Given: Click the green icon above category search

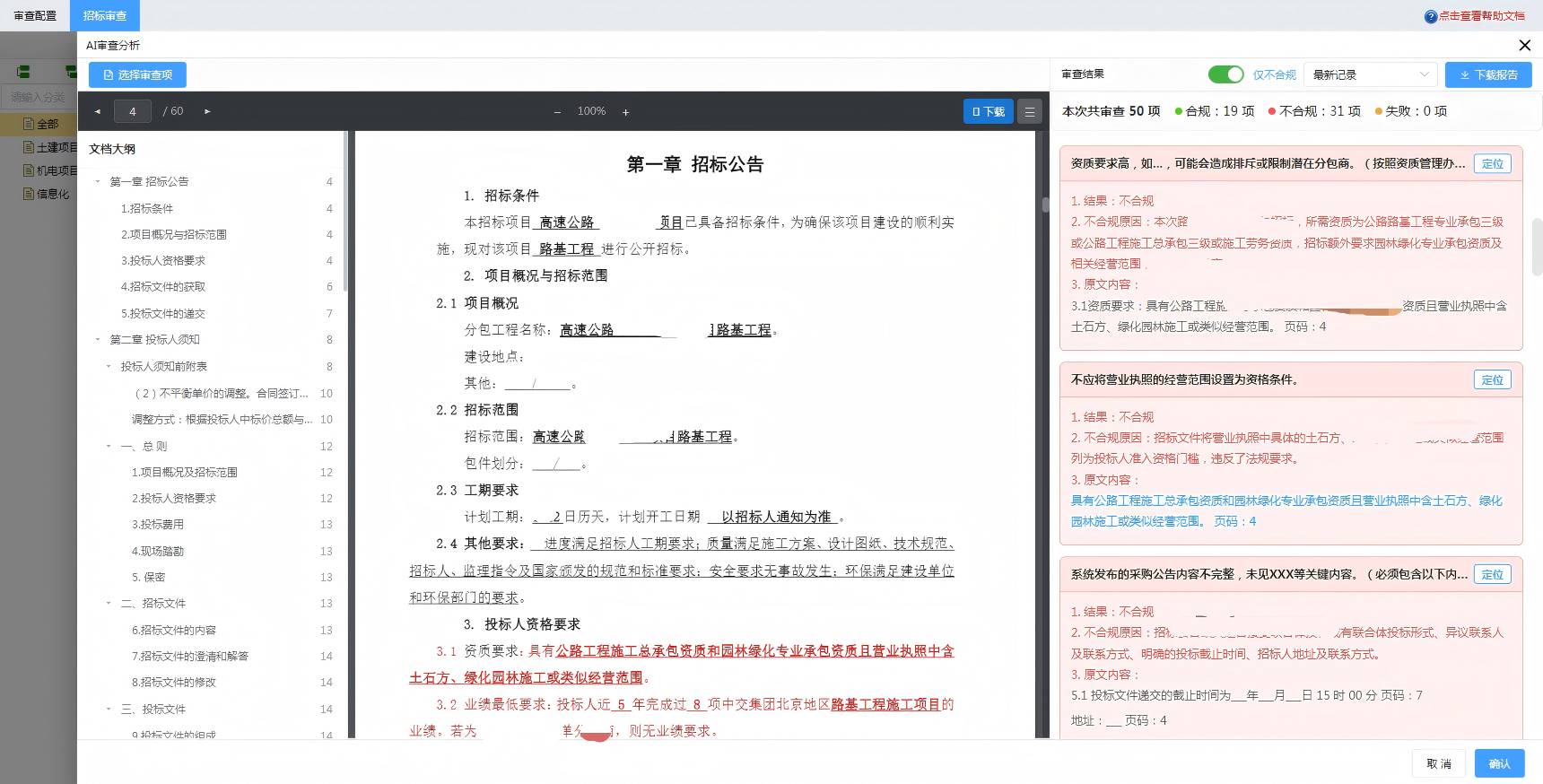Looking at the screenshot, I should coord(23,72).
